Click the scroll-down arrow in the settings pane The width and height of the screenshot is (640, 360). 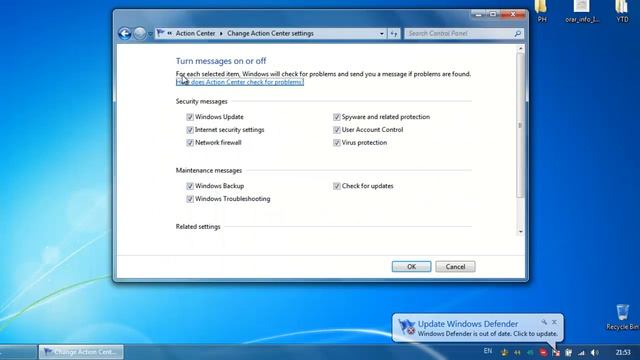click(520, 232)
